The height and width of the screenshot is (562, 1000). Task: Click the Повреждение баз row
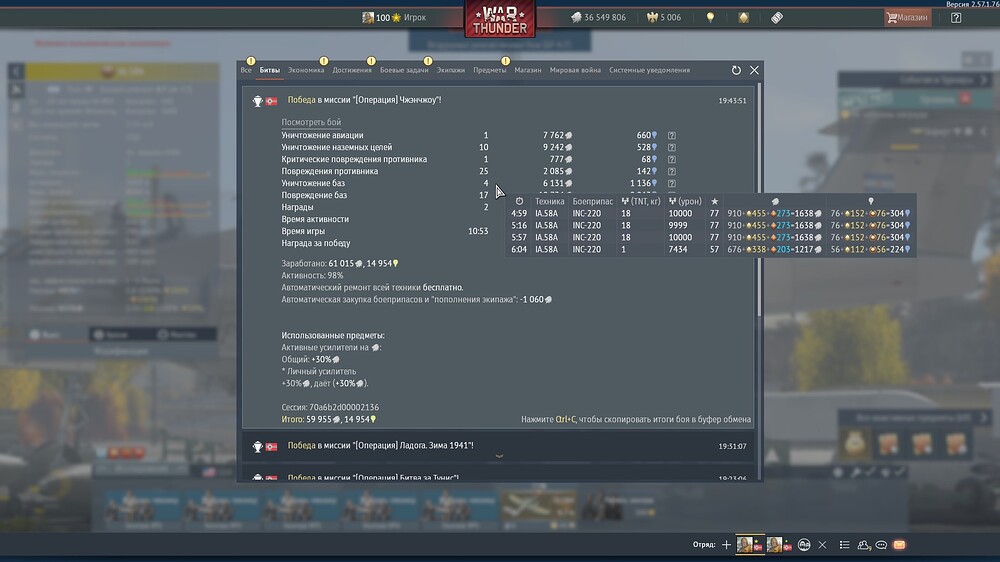pos(385,195)
